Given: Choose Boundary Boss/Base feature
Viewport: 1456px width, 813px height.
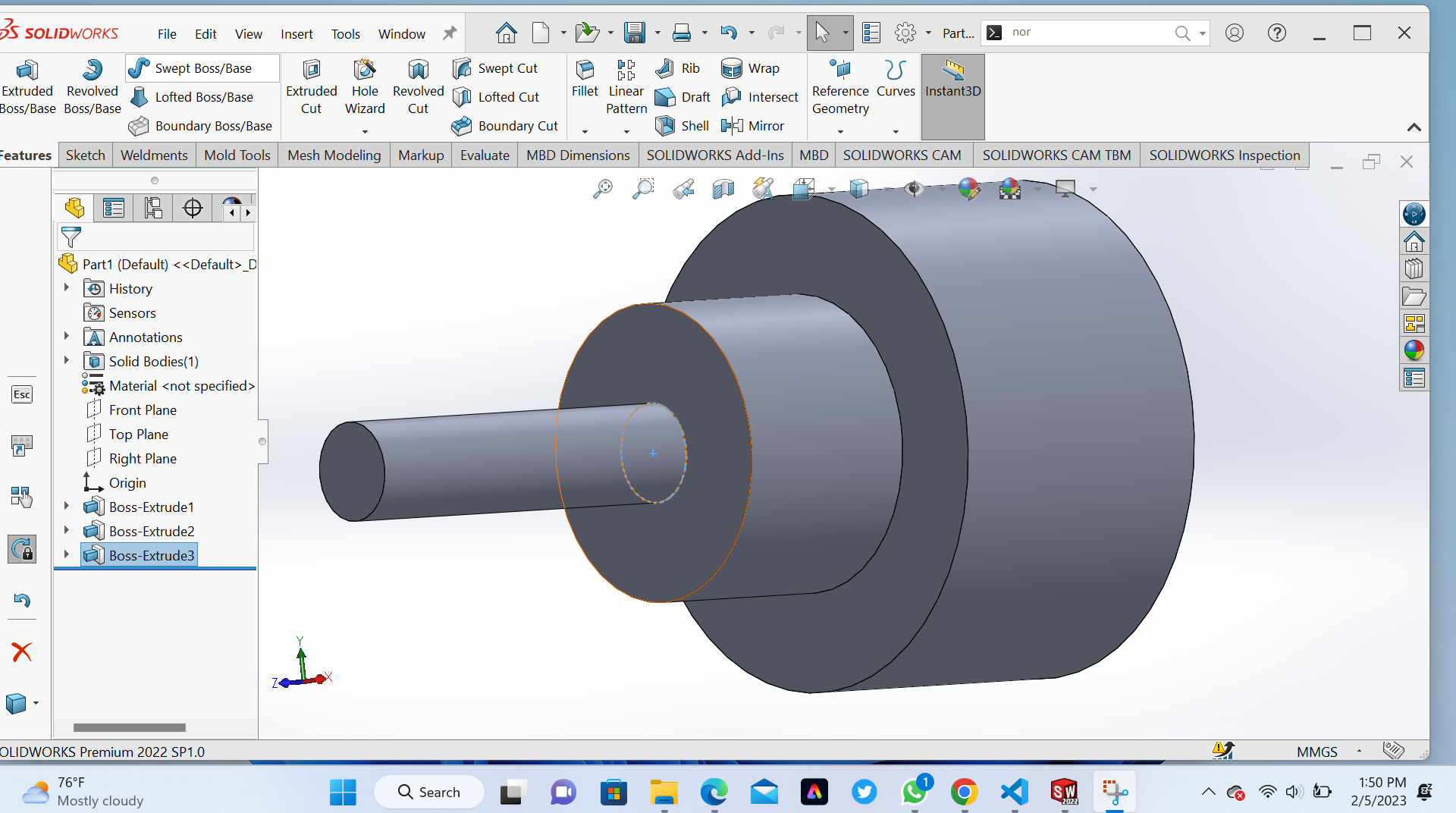Looking at the screenshot, I should (200, 126).
